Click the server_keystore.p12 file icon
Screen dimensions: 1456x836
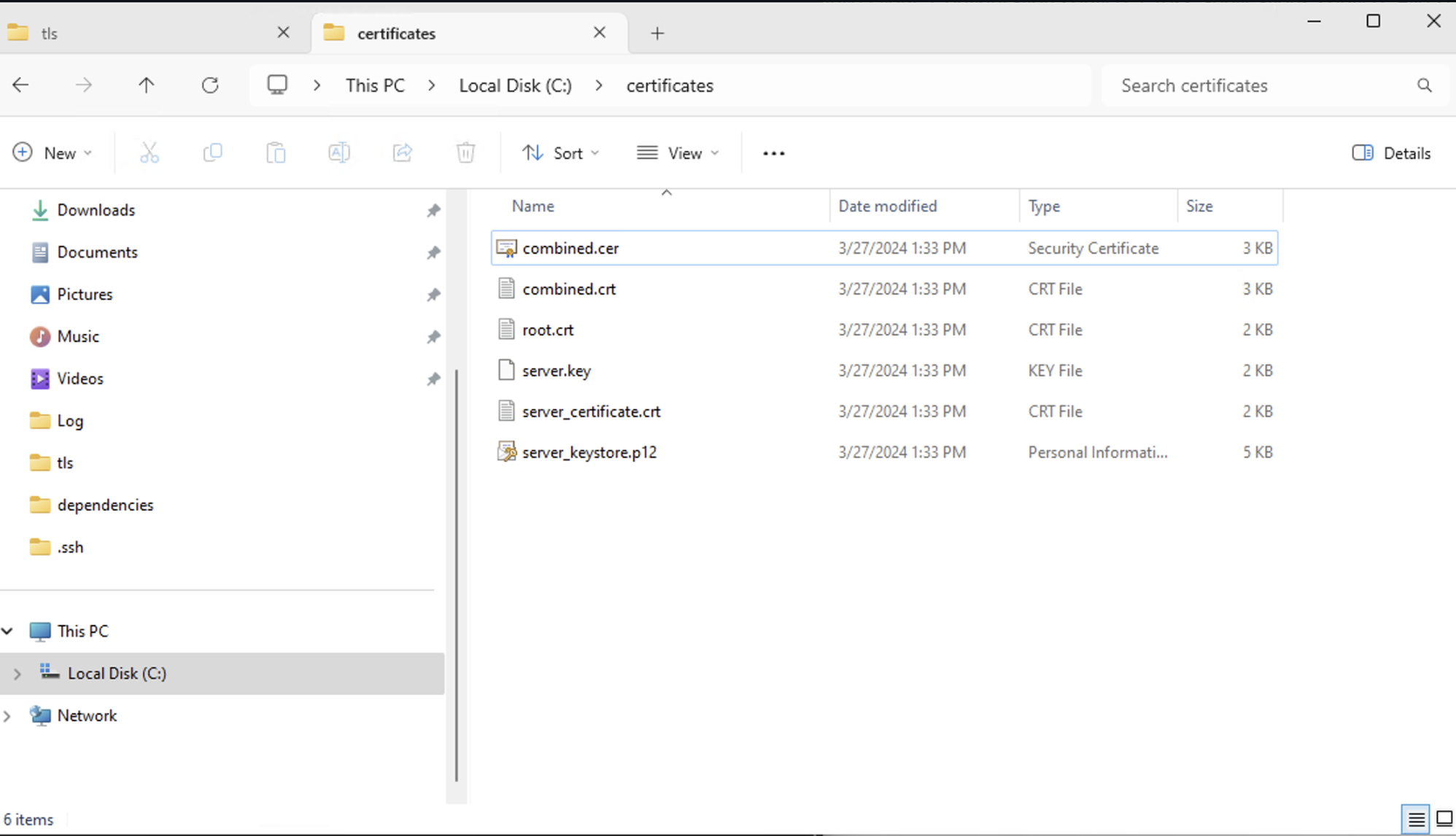point(506,452)
